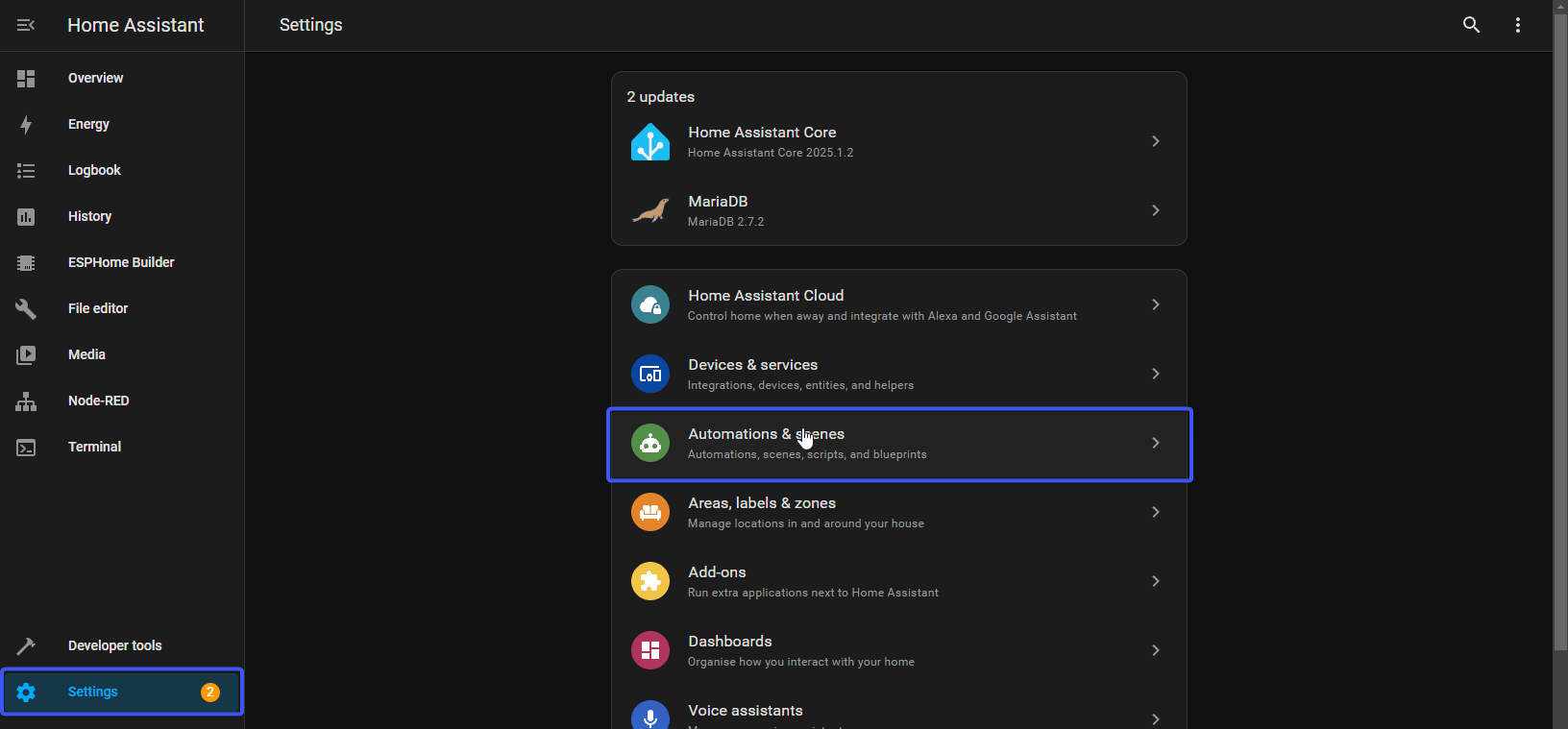Expand the Home Assistant Core update chevron

(x=1156, y=141)
